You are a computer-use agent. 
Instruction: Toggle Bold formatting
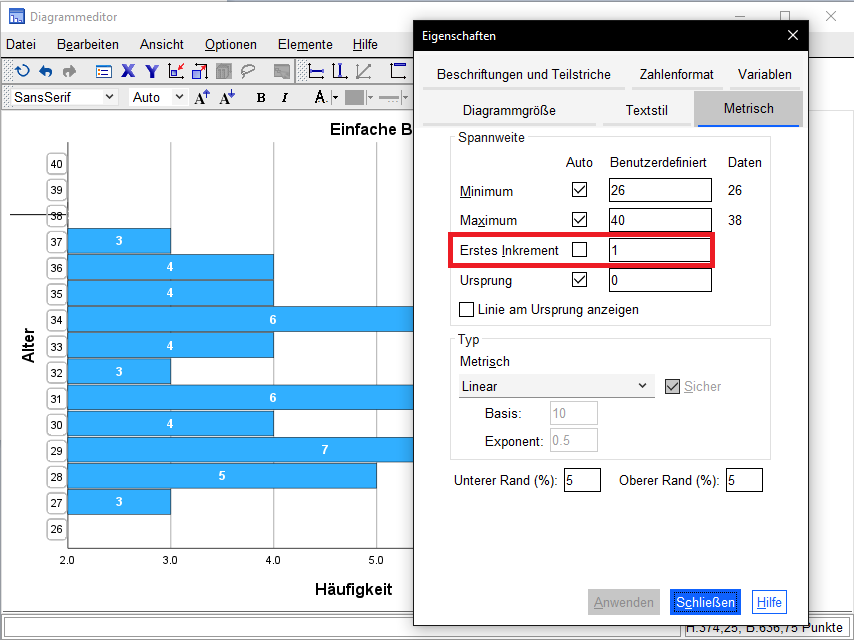click(261, 97)
